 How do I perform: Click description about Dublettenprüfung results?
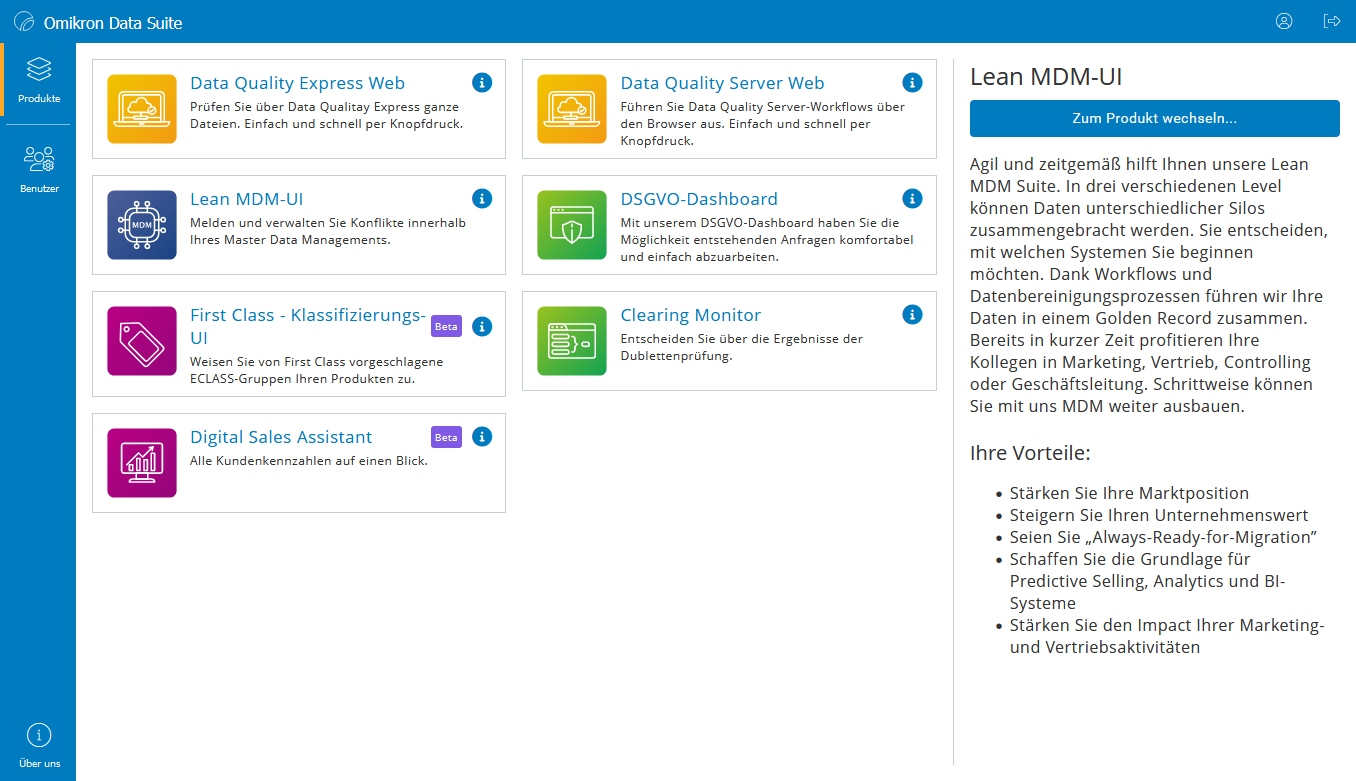[741, 347]
